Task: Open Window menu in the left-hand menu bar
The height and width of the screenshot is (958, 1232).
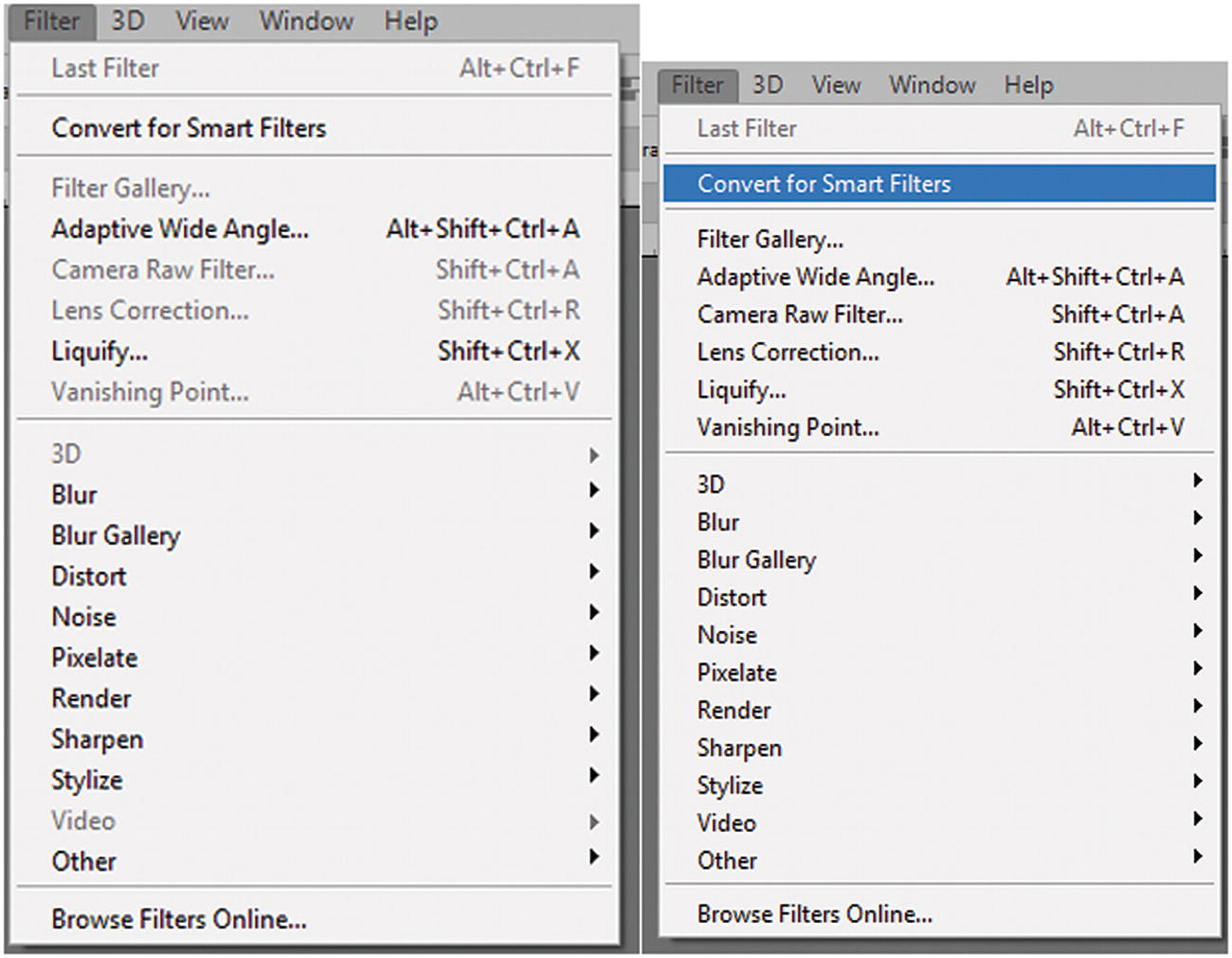Action: coord(306,21)
